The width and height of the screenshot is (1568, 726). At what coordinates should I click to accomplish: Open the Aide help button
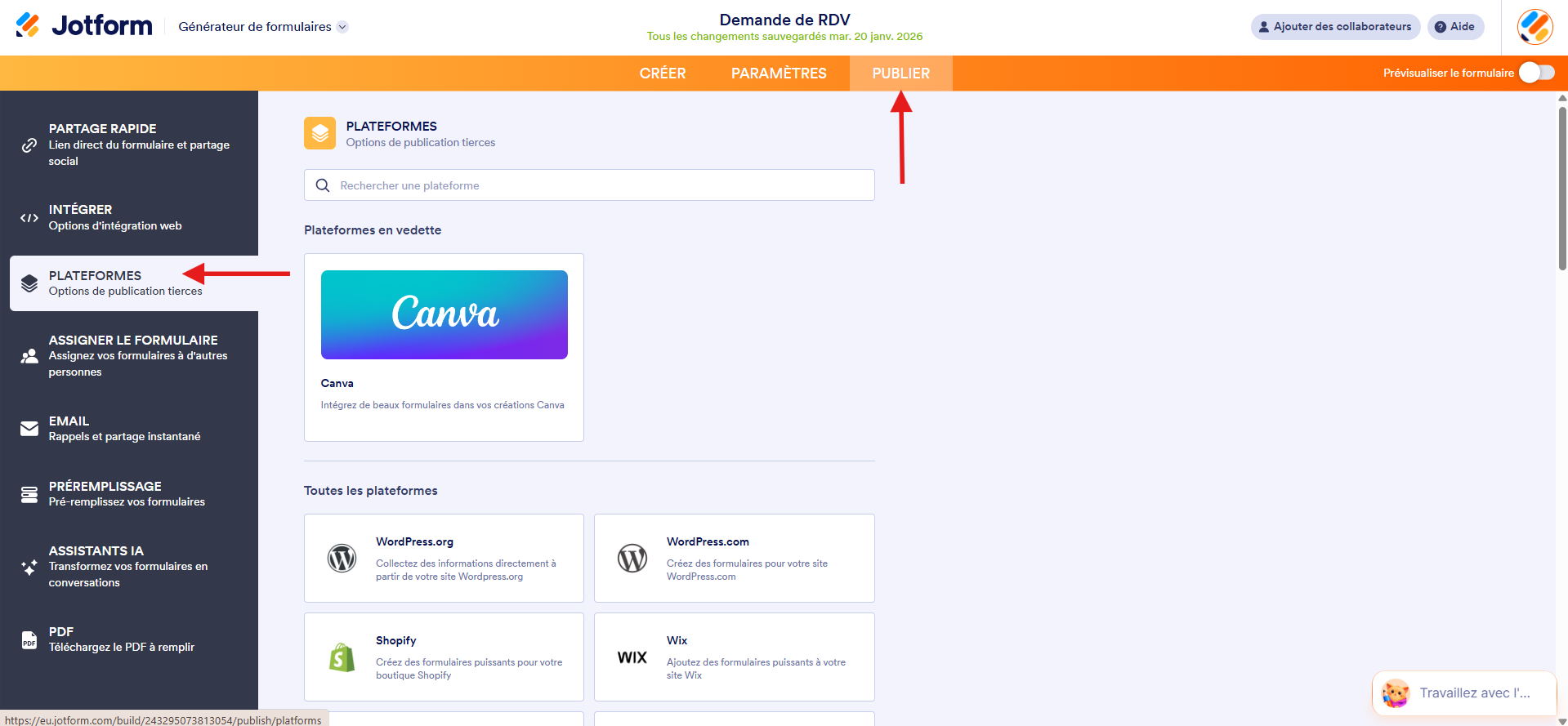coord(1455,26)
